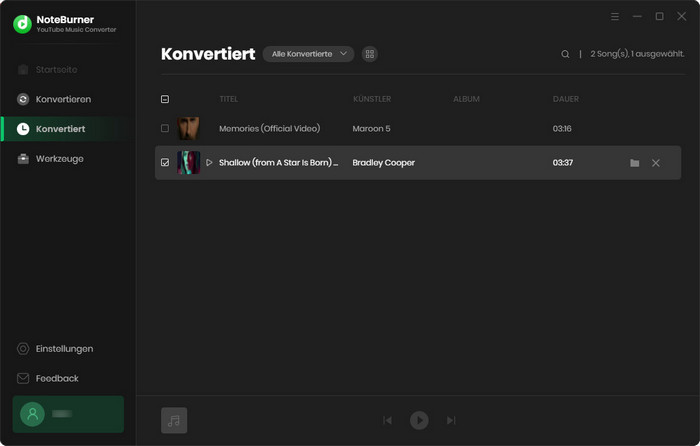Check the Memories (Official Video) checkbox
This screenshot has width=700, height=446.
[165, 129]
